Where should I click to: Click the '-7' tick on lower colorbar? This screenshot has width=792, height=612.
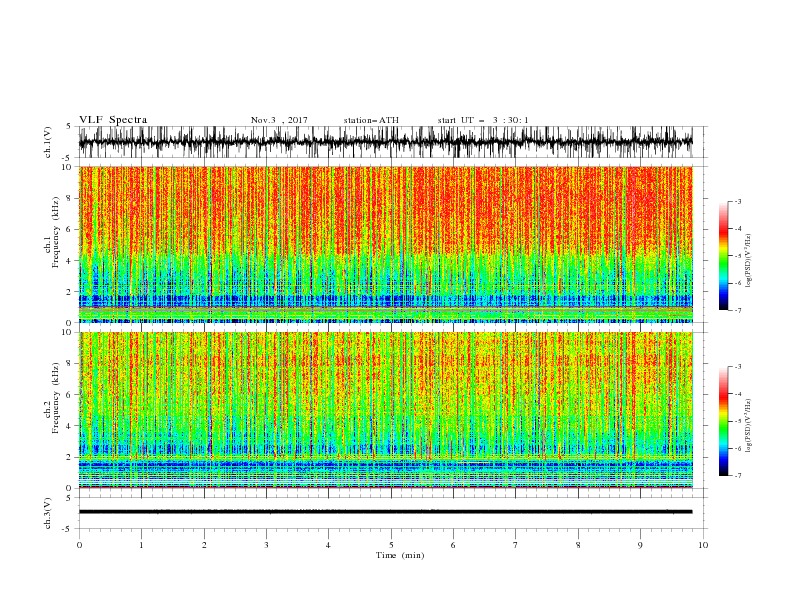(738, 476)
